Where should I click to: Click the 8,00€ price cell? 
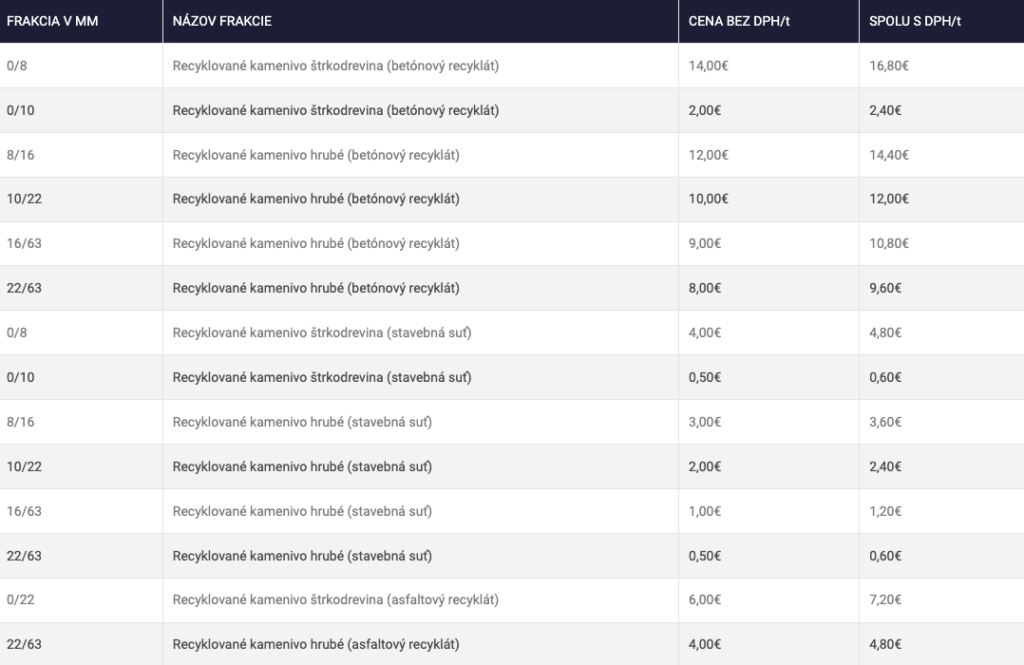pyautogui.click(x=769, y=288)
